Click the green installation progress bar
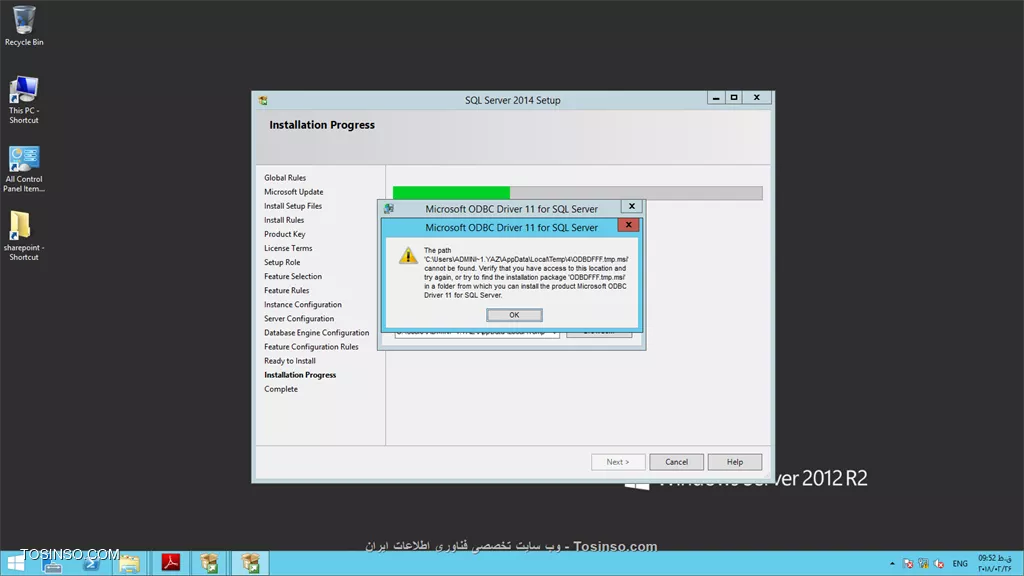1024x576 pixels. (x=451, y=193)
